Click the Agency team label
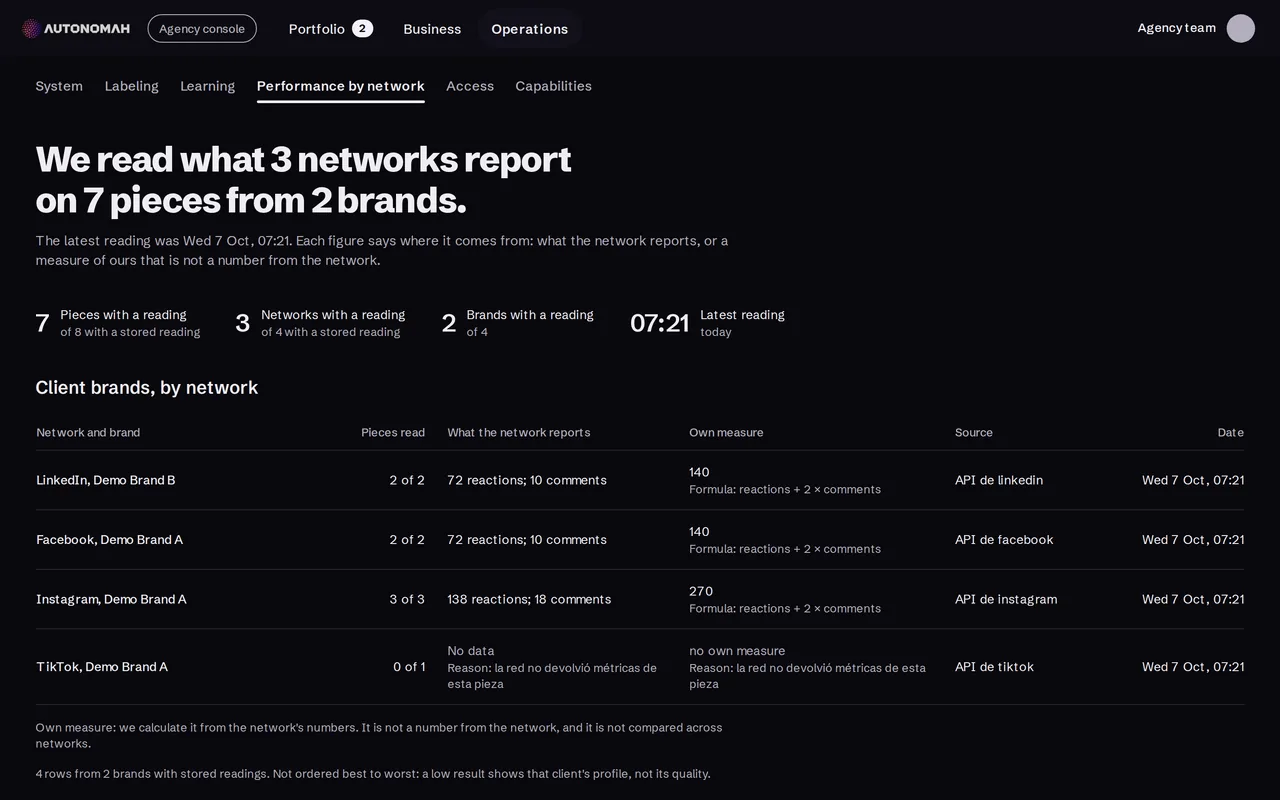This screenshot has height=800, width=1280. click(1176, 28)
